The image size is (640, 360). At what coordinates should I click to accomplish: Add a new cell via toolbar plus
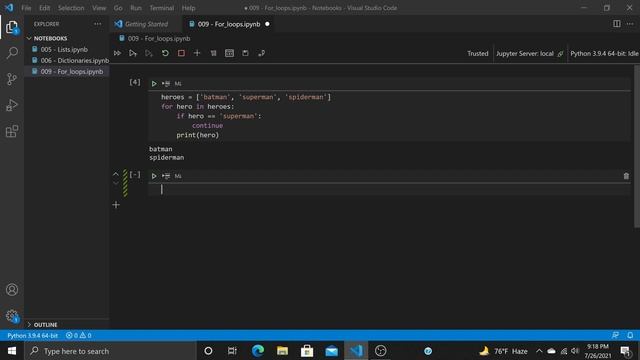(x=197, y=53)
